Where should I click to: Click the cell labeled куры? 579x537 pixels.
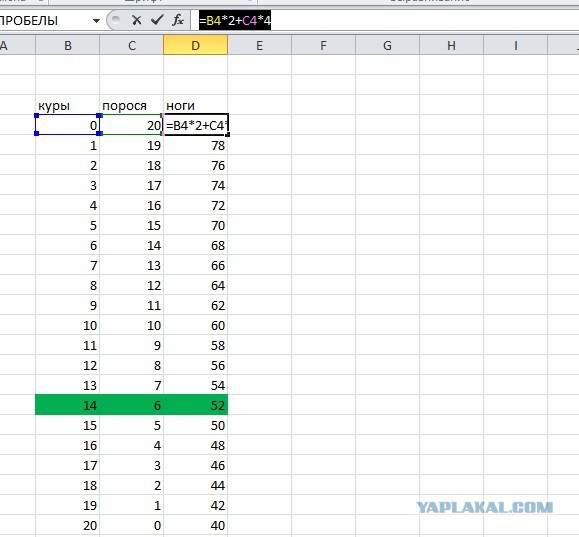point(68,105)
